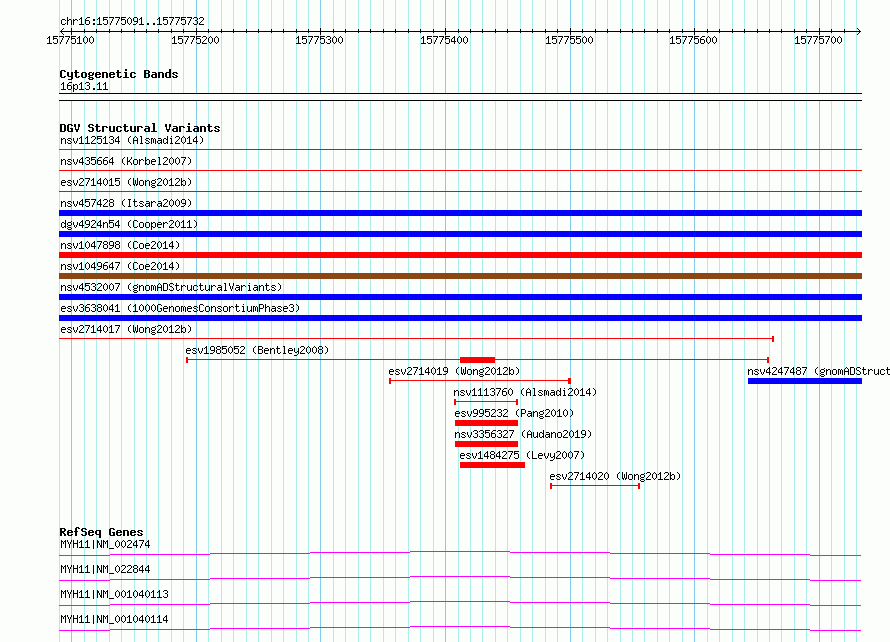Select the red bar under nsv1047898
The image size is (890, 642).
coord(460,255)
